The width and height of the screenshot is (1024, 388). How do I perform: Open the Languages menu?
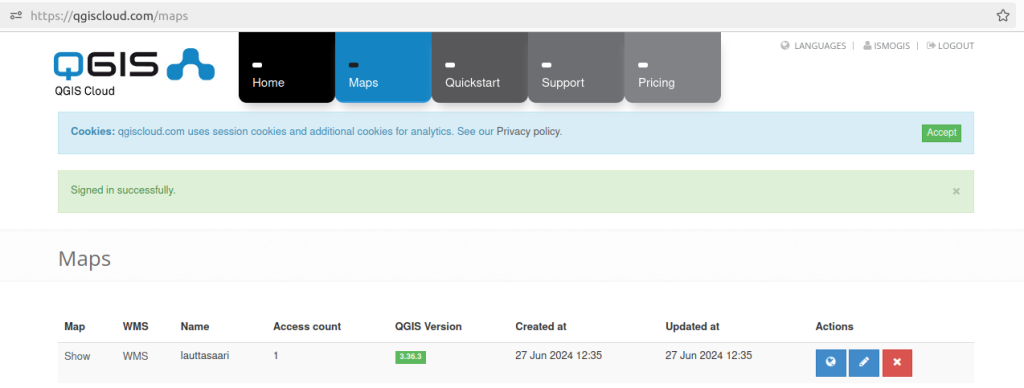tap(813, 46)
